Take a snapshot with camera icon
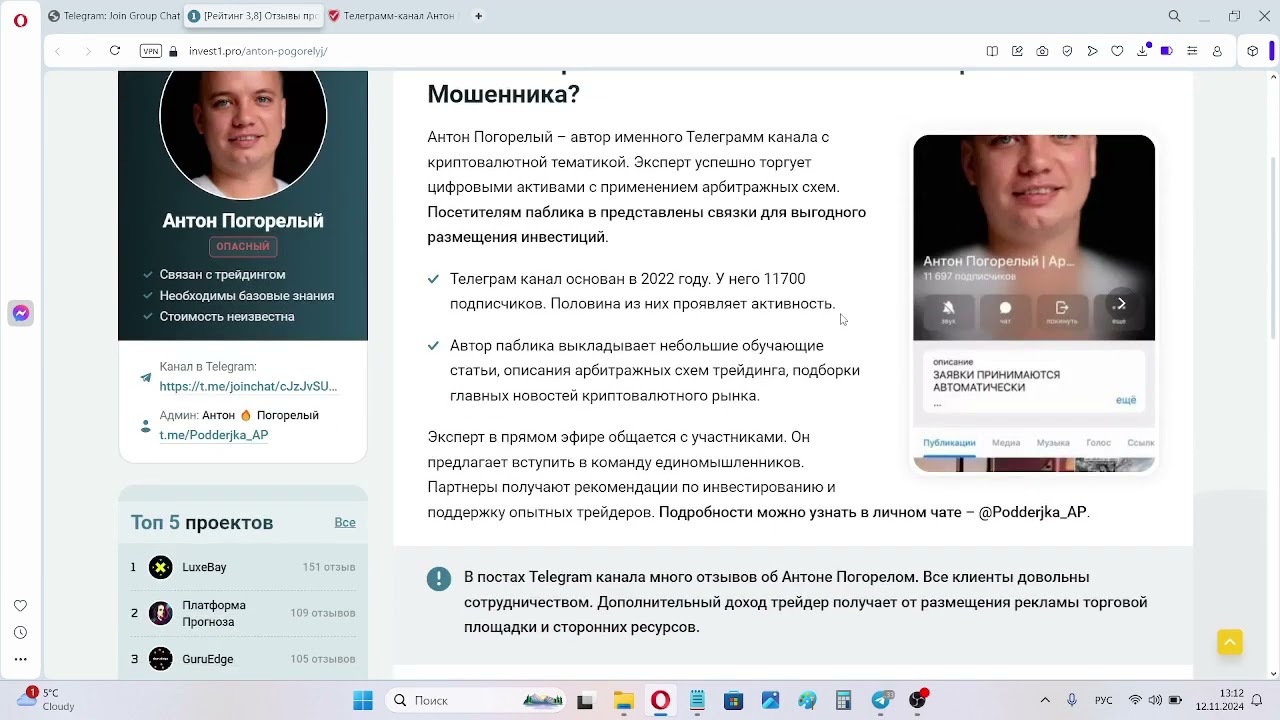 click(1042, 51)
